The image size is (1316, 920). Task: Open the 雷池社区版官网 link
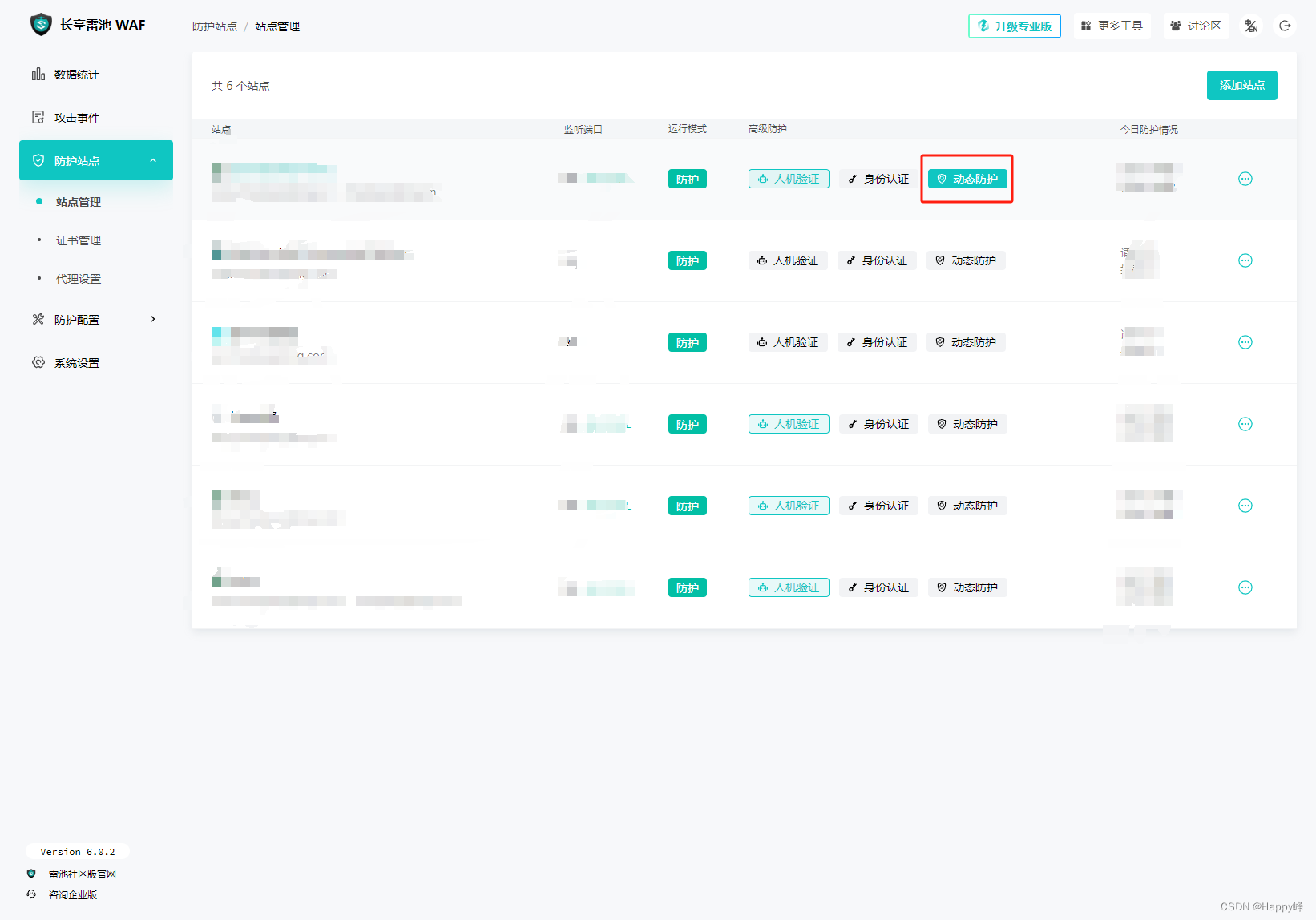point(82,874)
